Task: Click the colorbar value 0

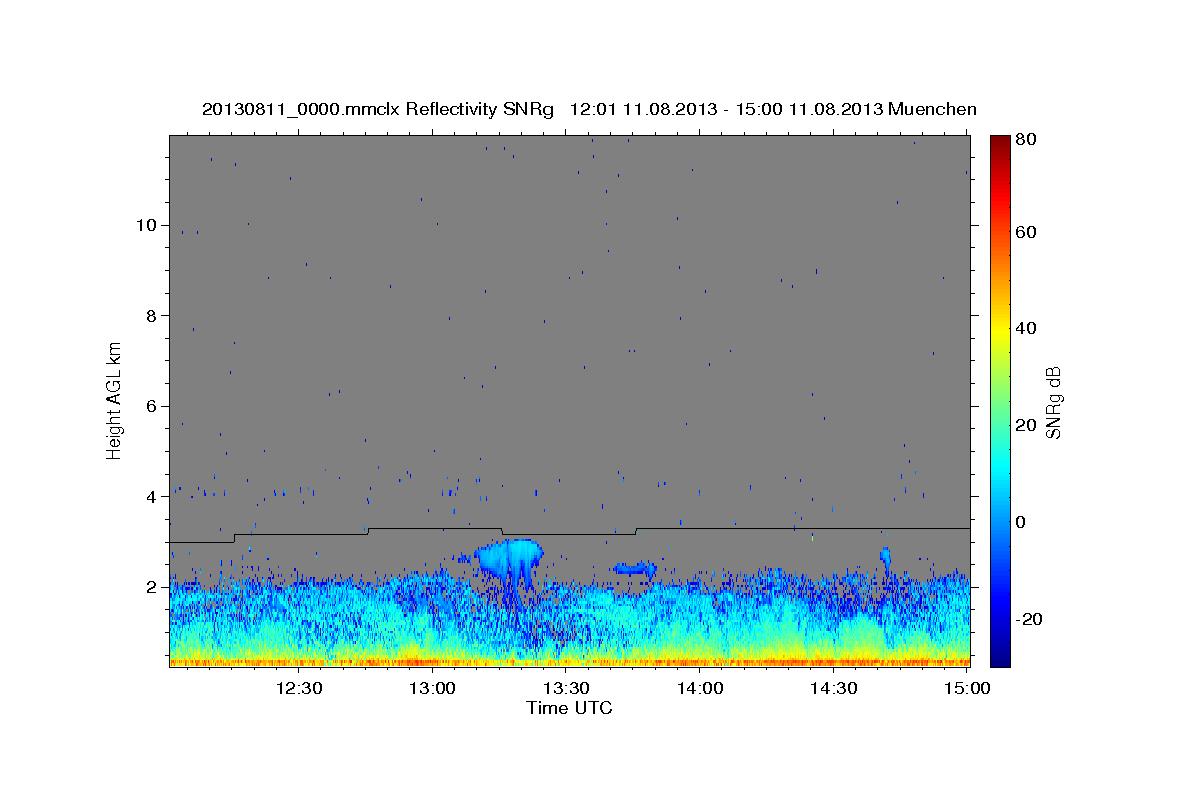Action: [x=1022, y=522]
